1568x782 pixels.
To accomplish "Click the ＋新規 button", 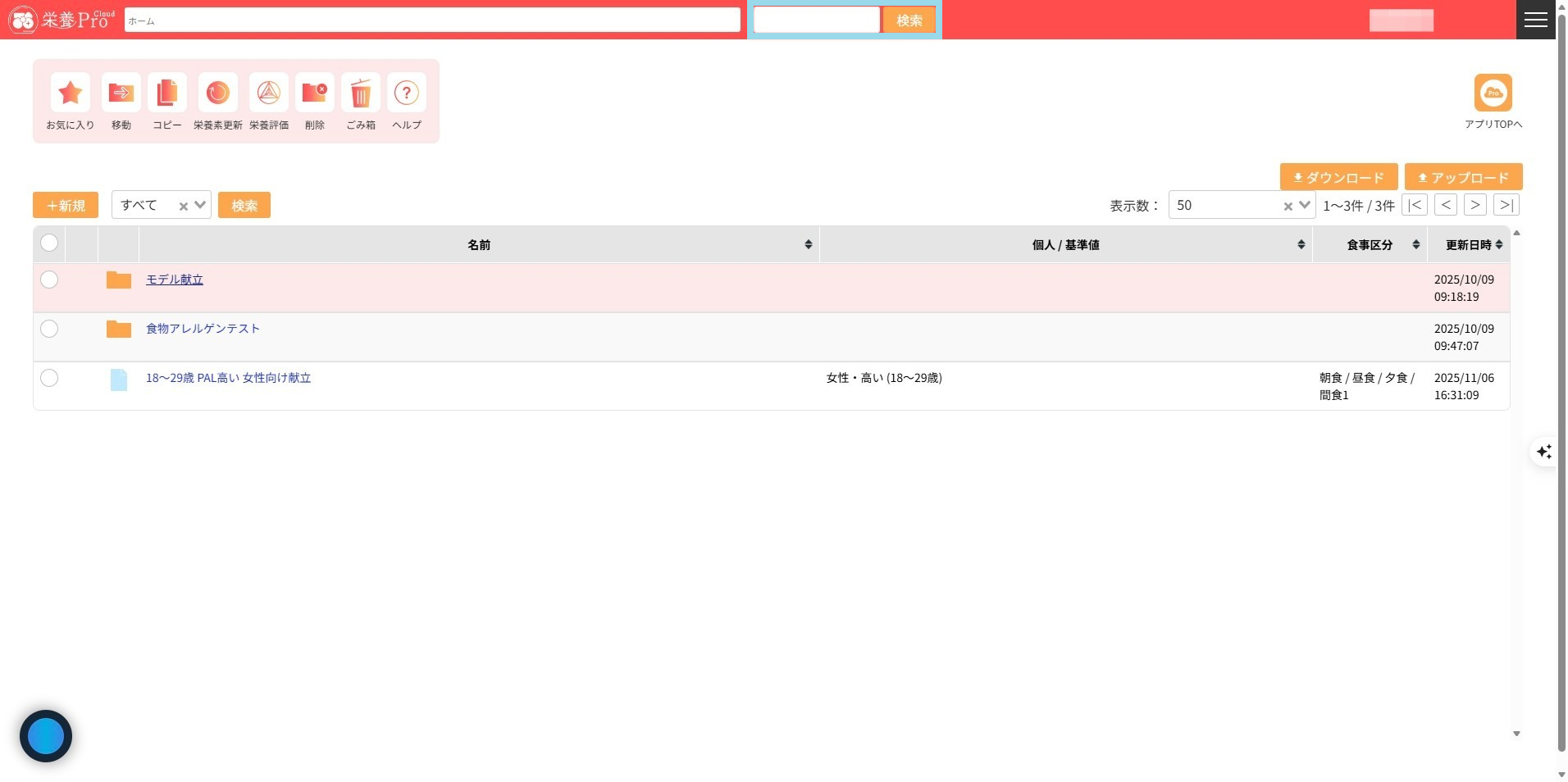I will [66, 205].
